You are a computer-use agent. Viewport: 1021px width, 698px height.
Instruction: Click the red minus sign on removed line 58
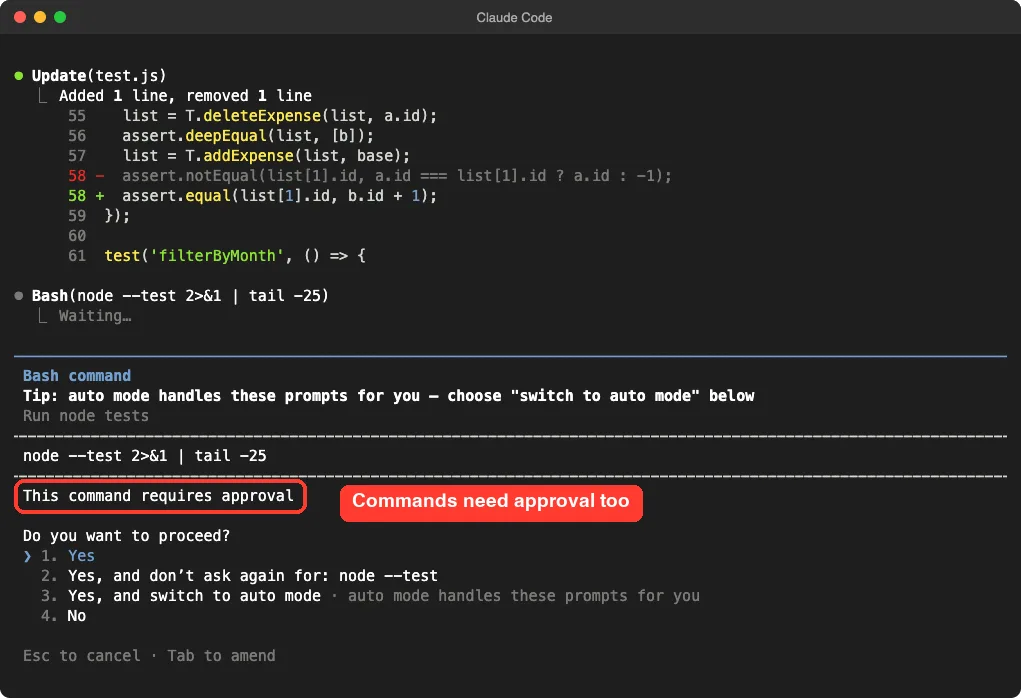click(100, 176)
